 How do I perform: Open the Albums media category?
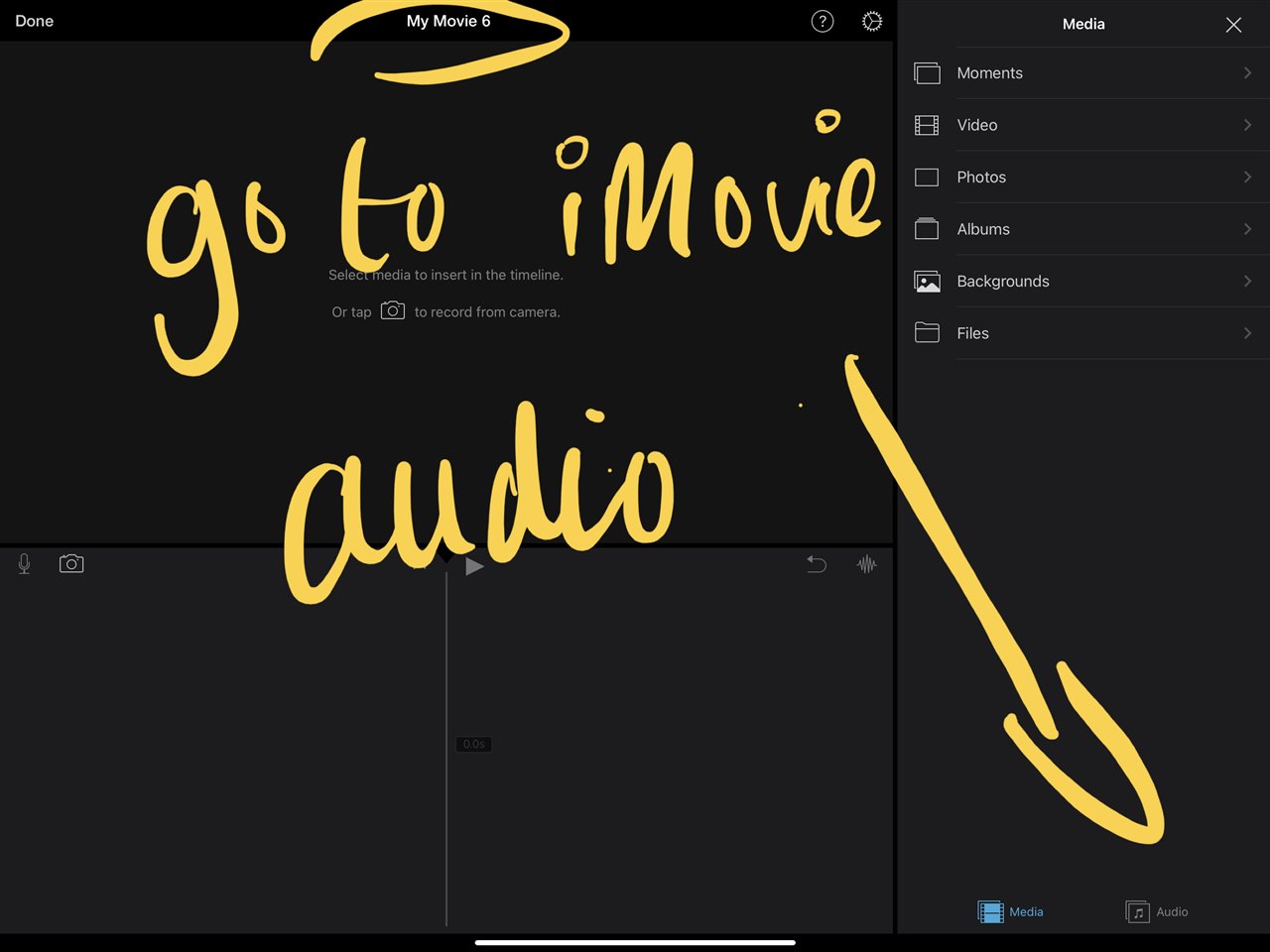pos(1083,229)
